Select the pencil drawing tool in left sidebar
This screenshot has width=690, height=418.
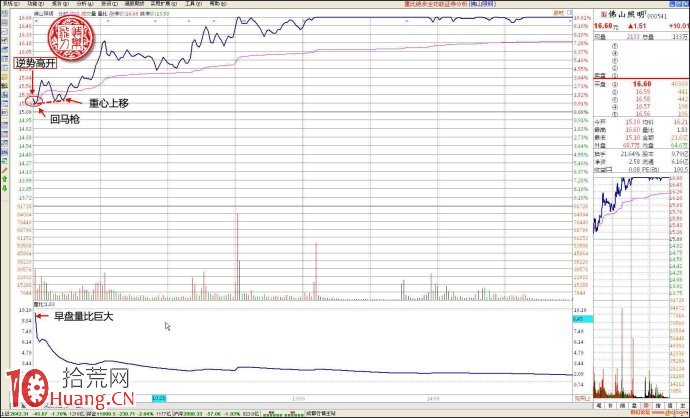(4, 170)
